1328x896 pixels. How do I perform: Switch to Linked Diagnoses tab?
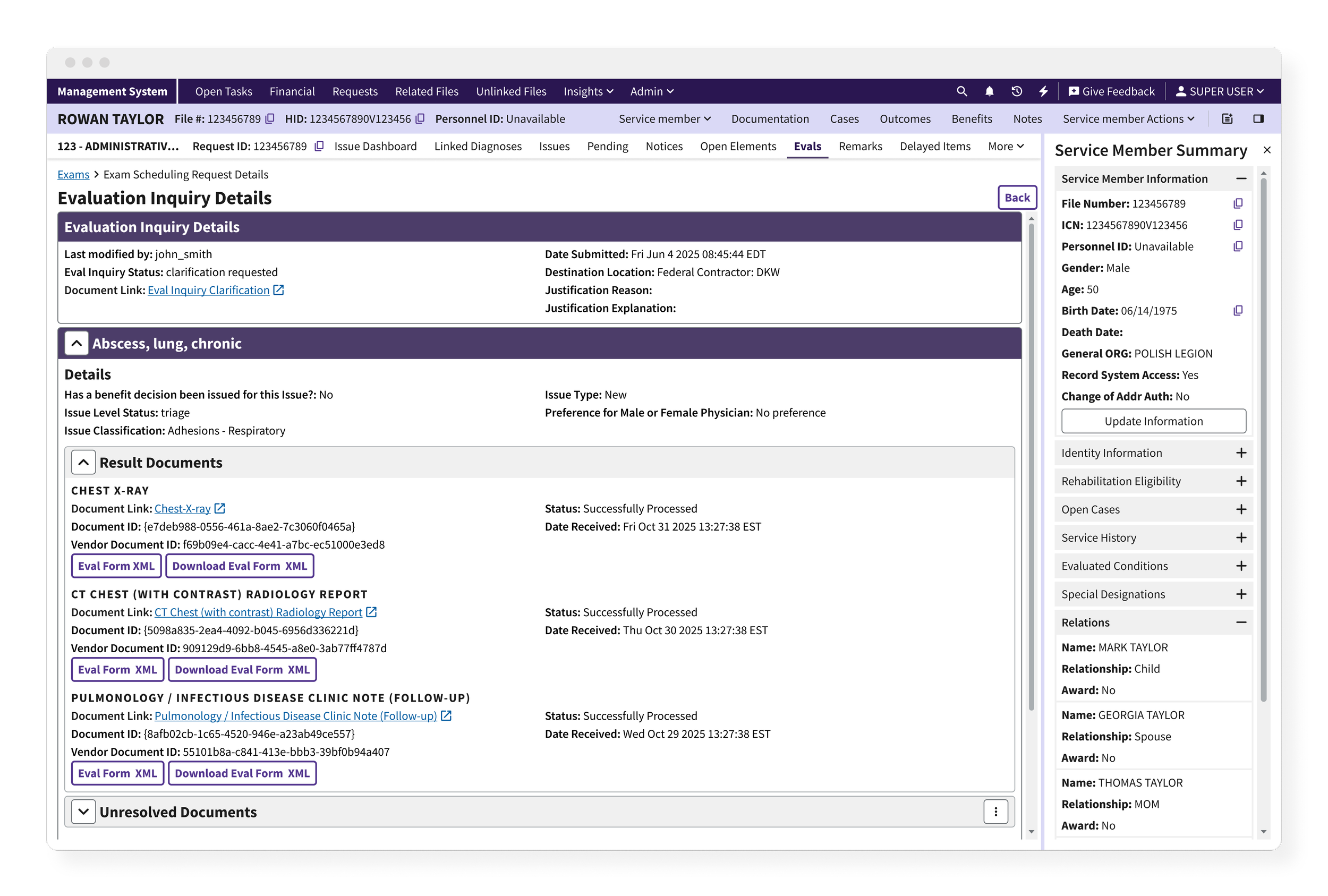point(478,146)
